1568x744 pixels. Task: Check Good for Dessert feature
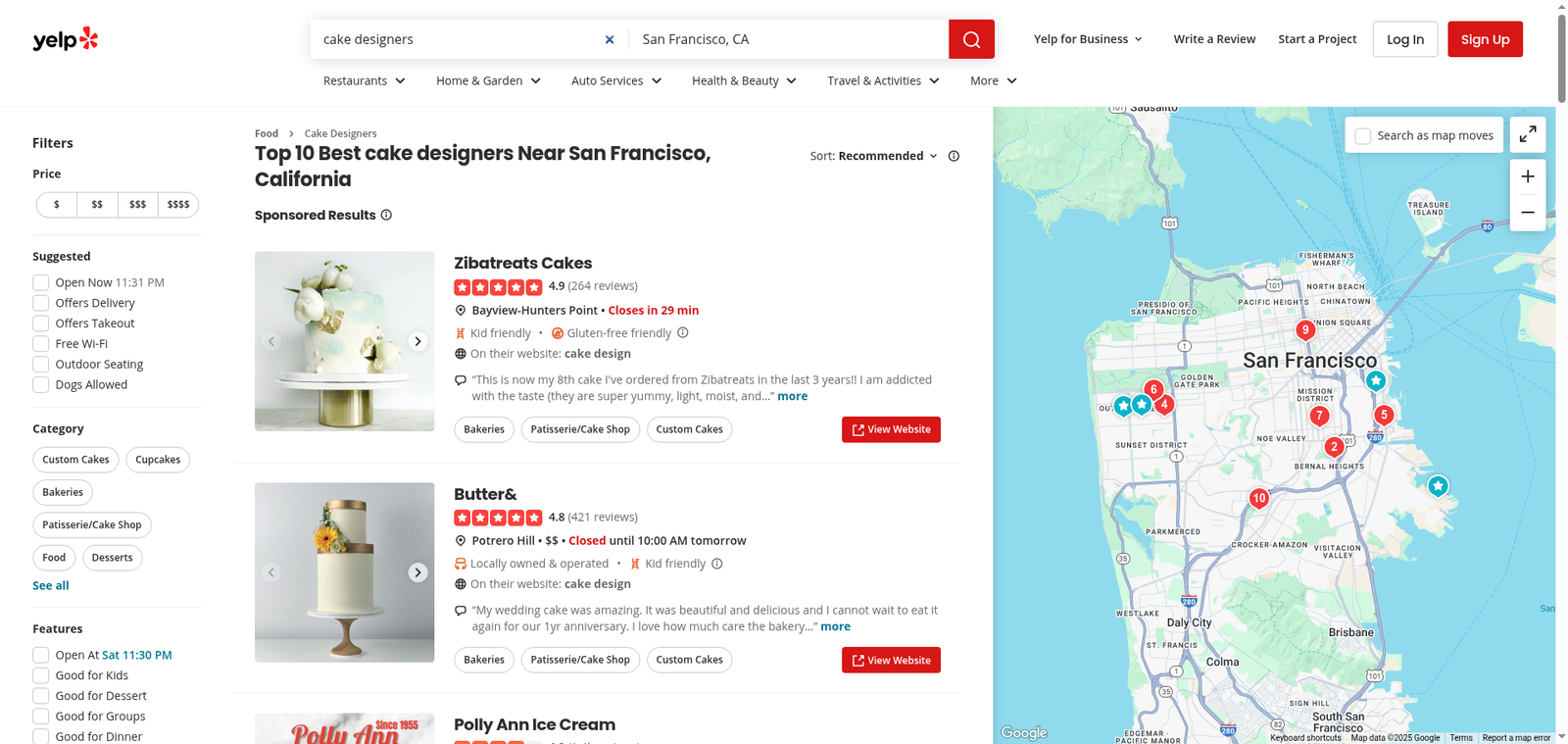tap(41, 696)
